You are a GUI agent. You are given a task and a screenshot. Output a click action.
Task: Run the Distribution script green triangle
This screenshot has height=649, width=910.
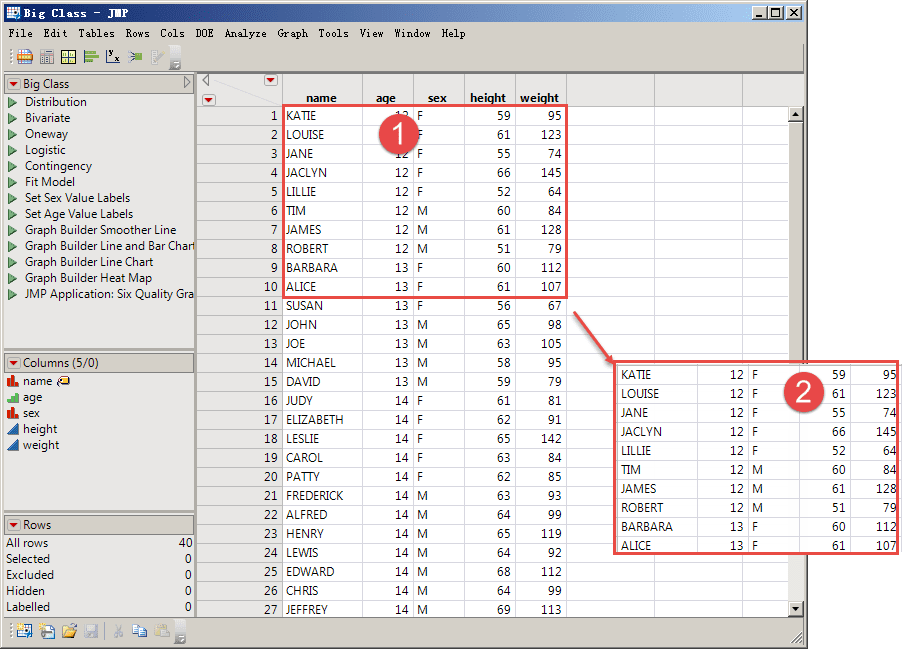(x=13, y=102)
